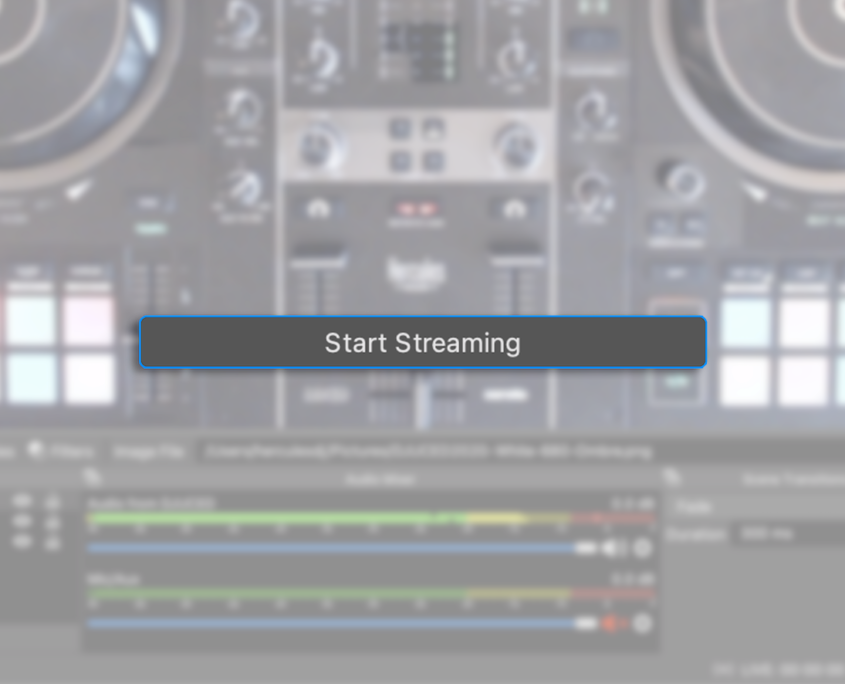Mute the top audio channel speaker icon

pyautogui.click(x=615, y=548)
